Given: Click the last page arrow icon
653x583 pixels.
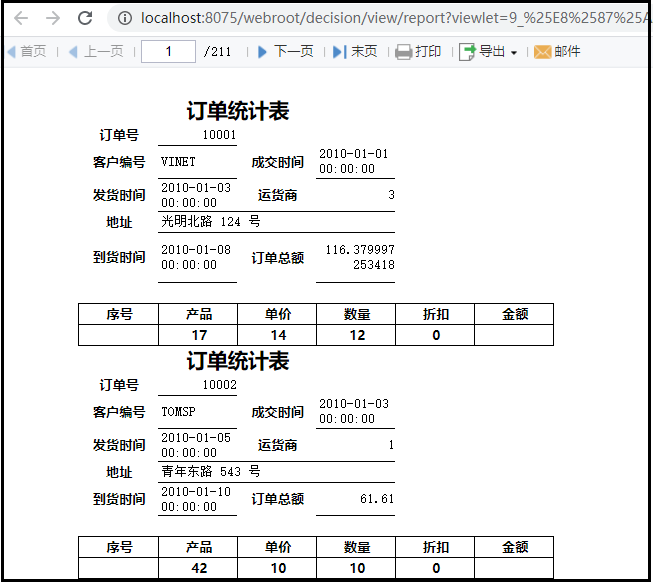Looking at the screenshot, I should pyautogui.click(x=339, y=52).
